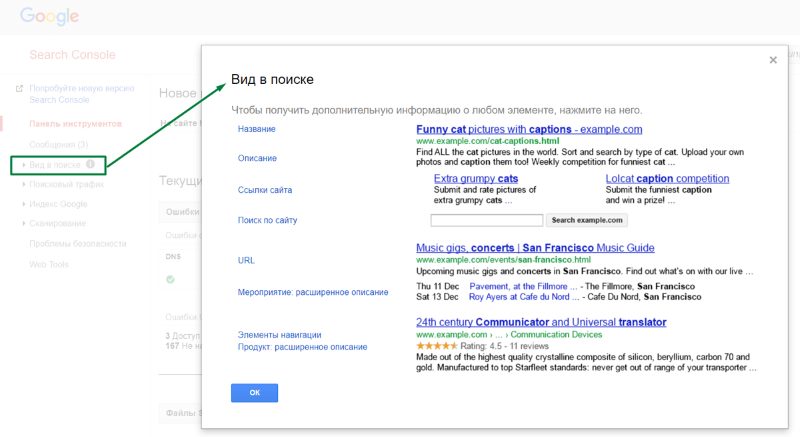
Task: Expand the Сканирование section
Action: point(54,223)
